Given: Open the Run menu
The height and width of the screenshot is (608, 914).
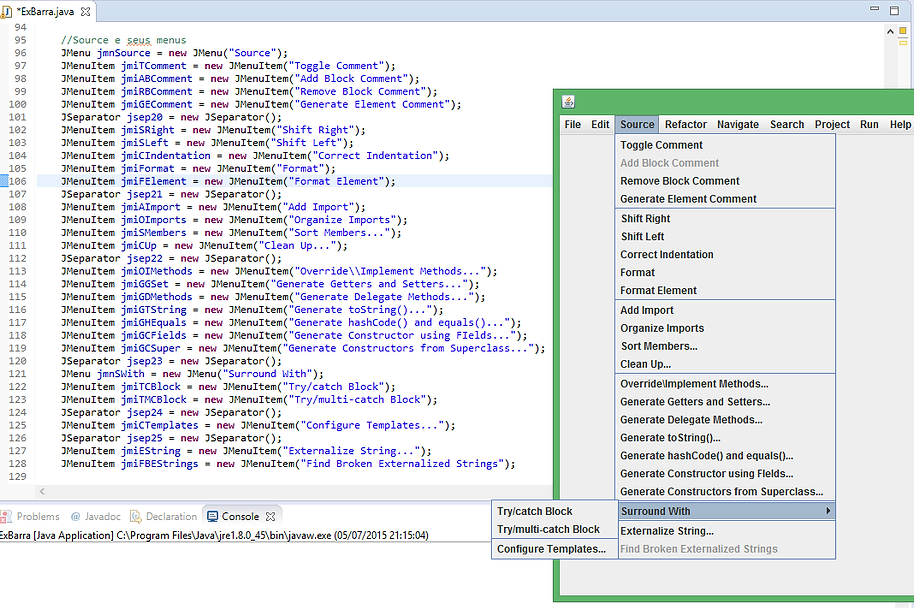Looking at the screenshot, I should click(x=869, y=124).
